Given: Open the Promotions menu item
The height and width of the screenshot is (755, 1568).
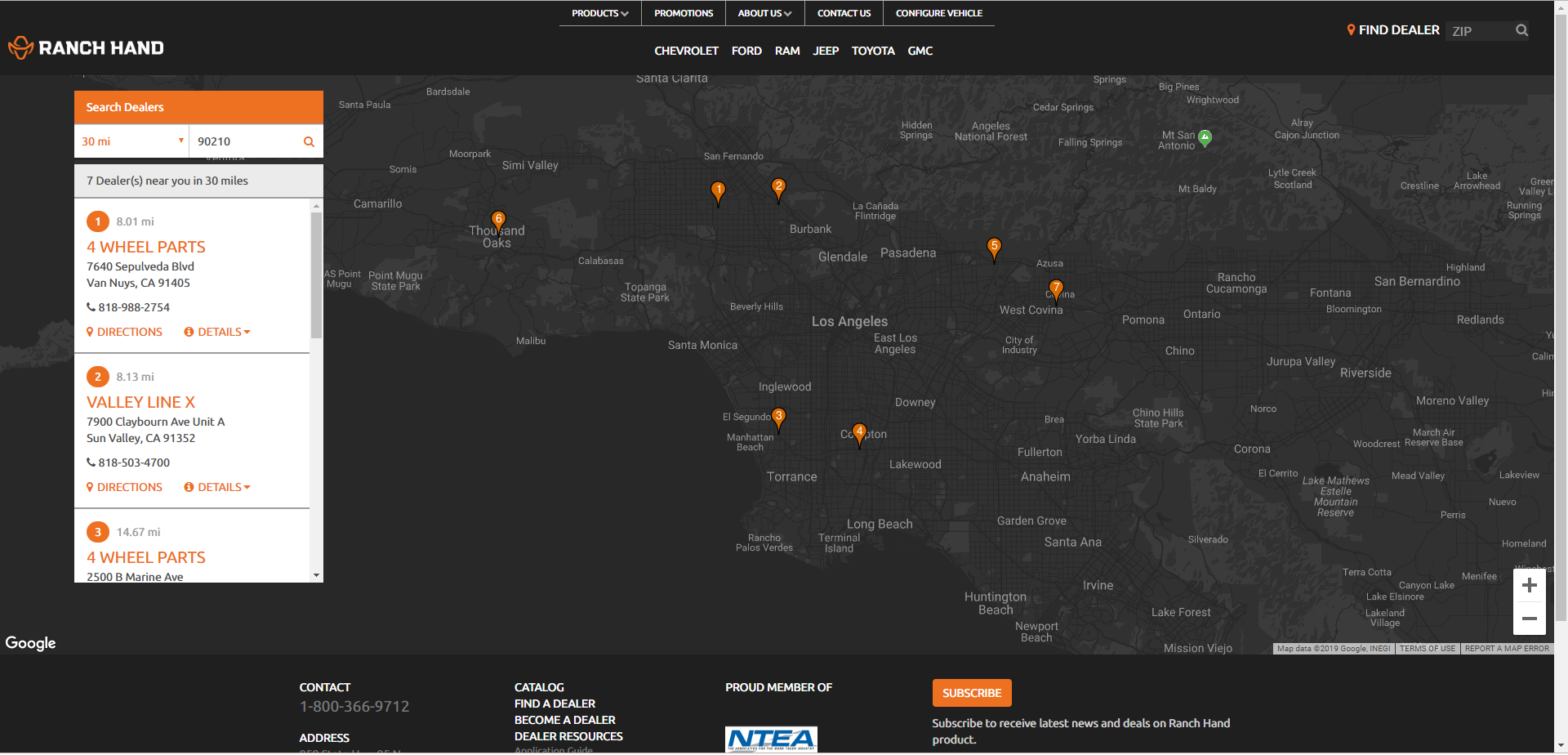Looking at the screenshot, I should [684, 13].
